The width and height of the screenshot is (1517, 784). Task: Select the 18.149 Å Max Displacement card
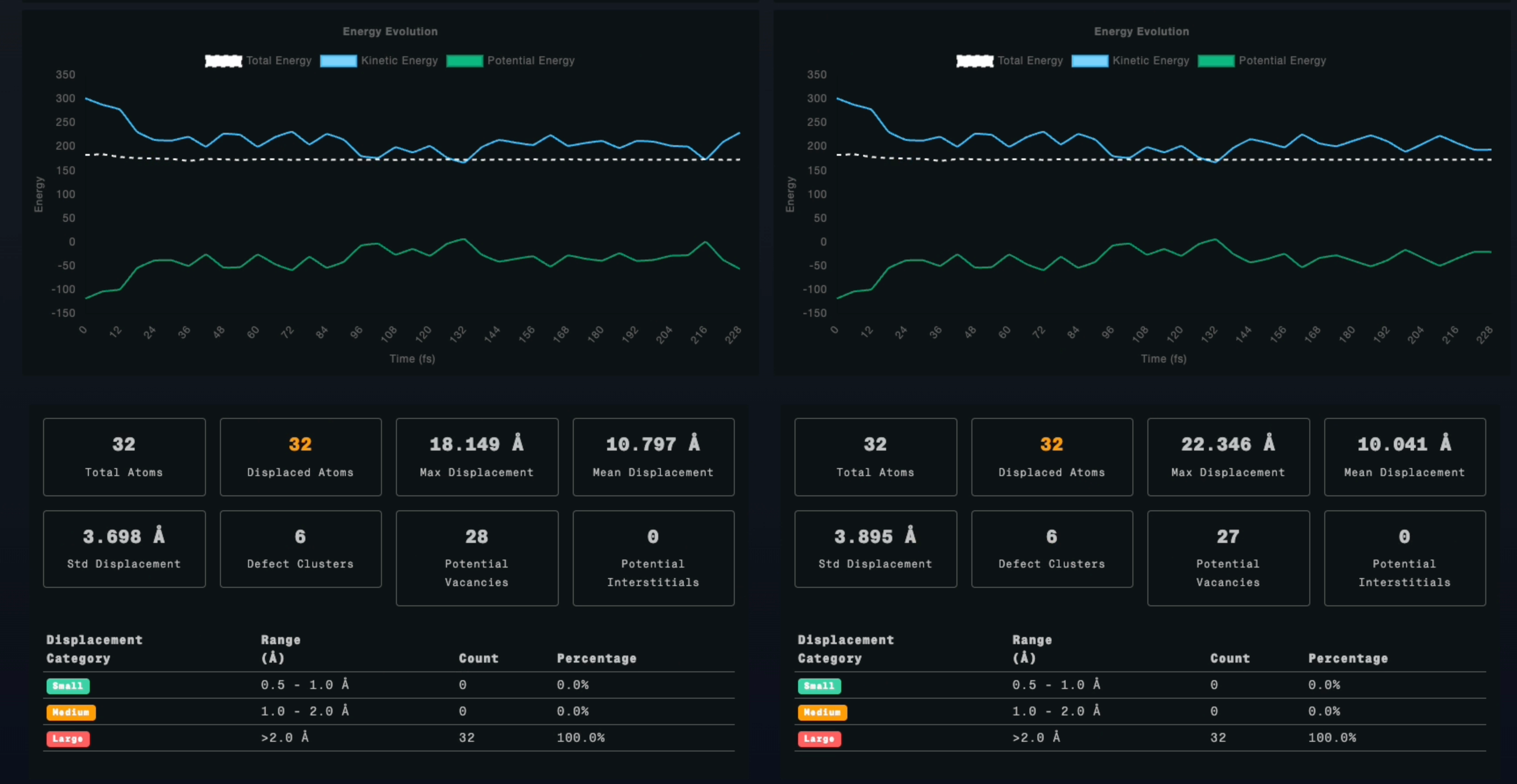point(476,457)
